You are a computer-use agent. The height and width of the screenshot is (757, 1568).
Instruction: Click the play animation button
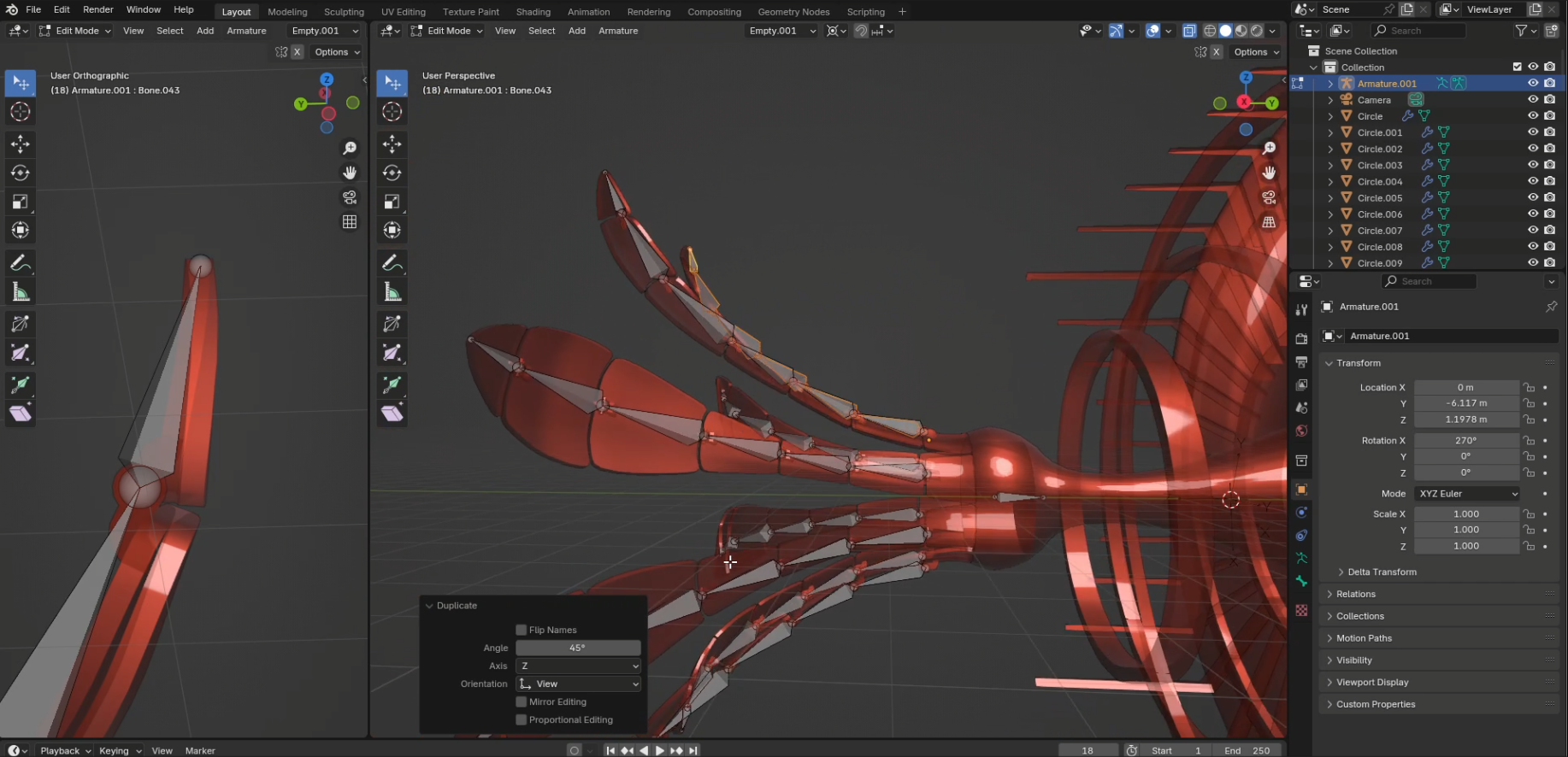pos(660,750)
